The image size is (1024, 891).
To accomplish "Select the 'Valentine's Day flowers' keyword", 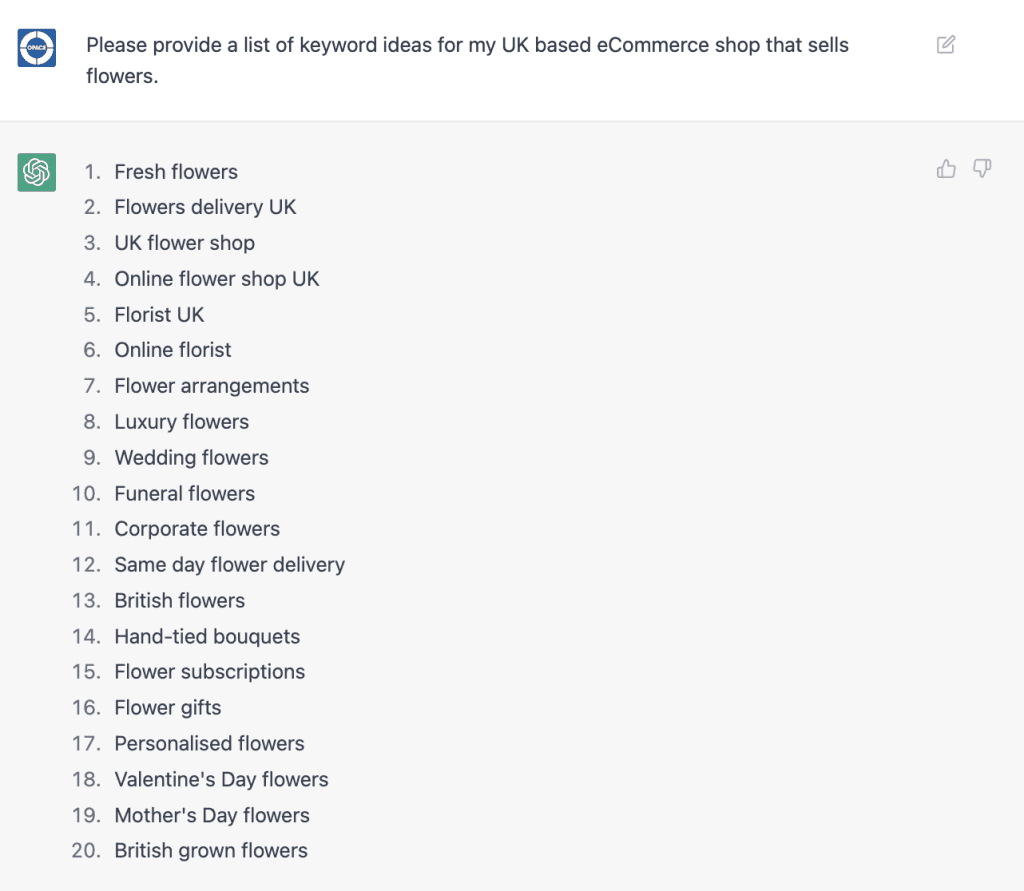I will pyautogui.click(x=221, y=779).
